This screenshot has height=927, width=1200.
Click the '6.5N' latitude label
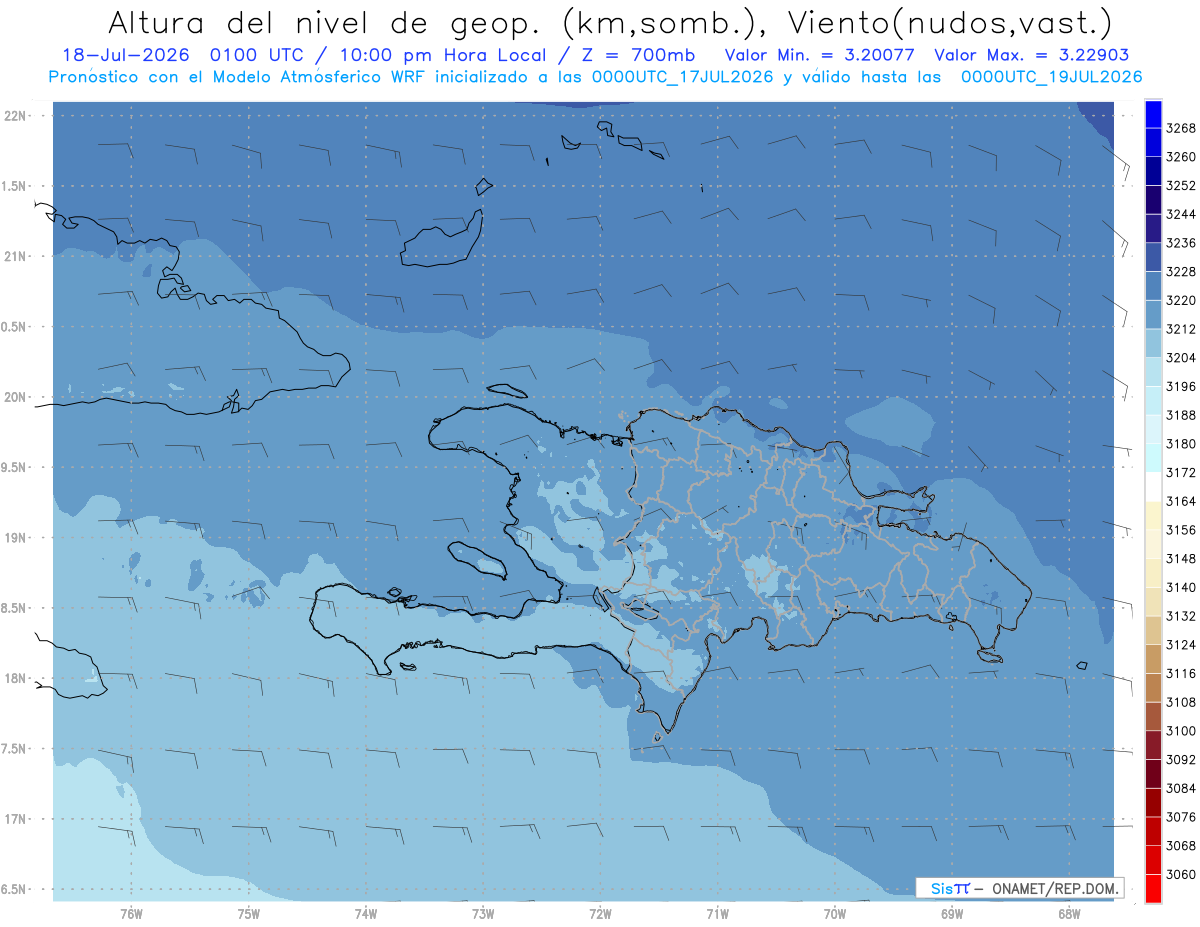tap(12, 889)
